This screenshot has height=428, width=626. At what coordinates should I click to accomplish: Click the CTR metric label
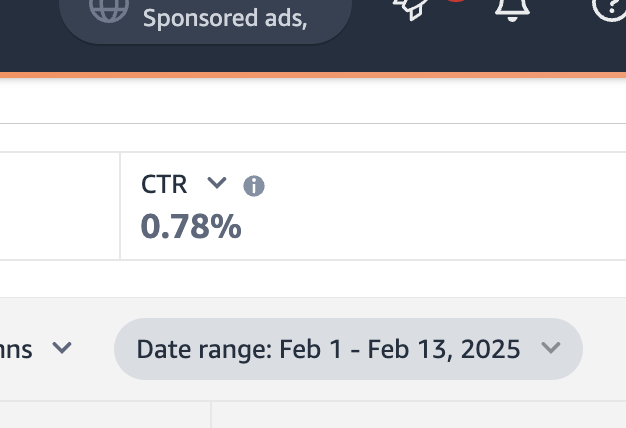[x=164, y=184]
